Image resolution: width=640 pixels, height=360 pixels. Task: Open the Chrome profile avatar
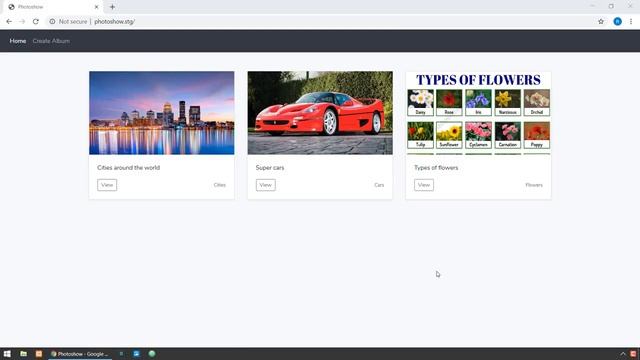pos(618,22)
